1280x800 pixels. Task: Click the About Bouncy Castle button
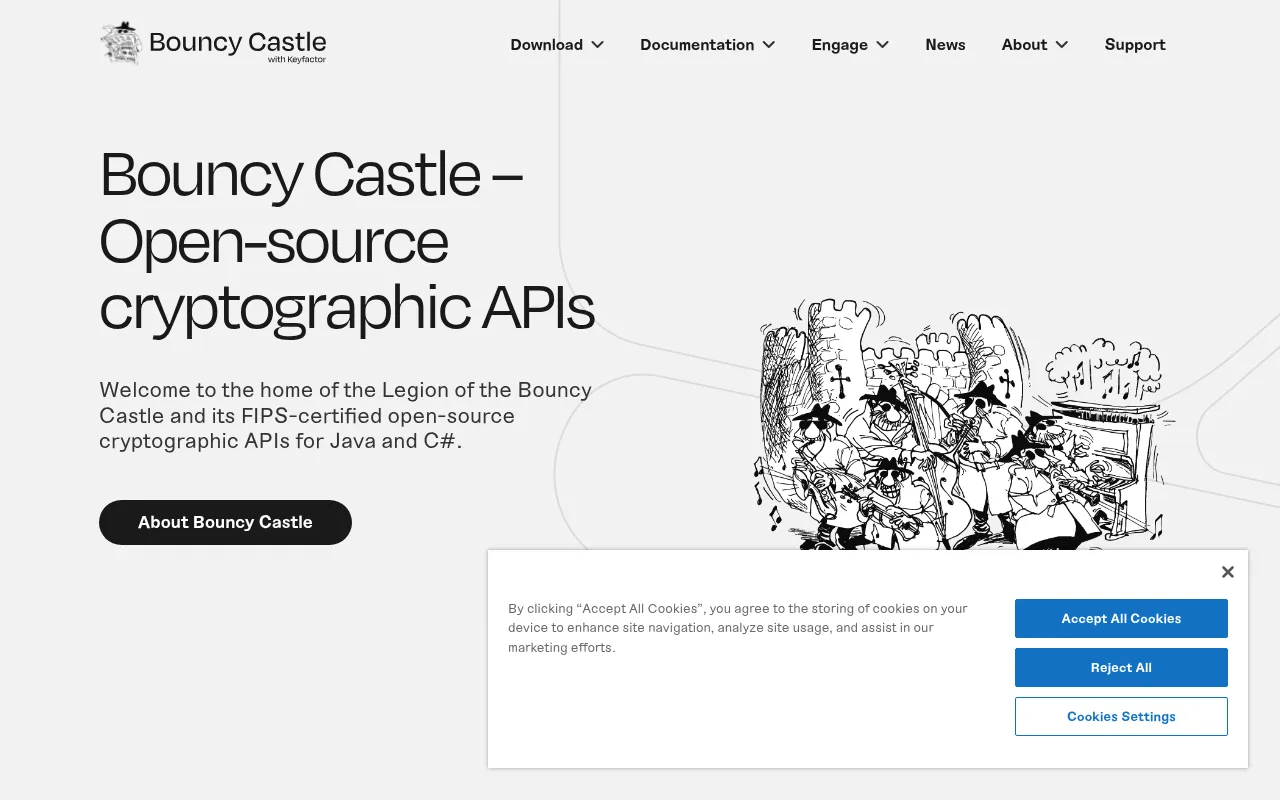[x=225, y=522]
